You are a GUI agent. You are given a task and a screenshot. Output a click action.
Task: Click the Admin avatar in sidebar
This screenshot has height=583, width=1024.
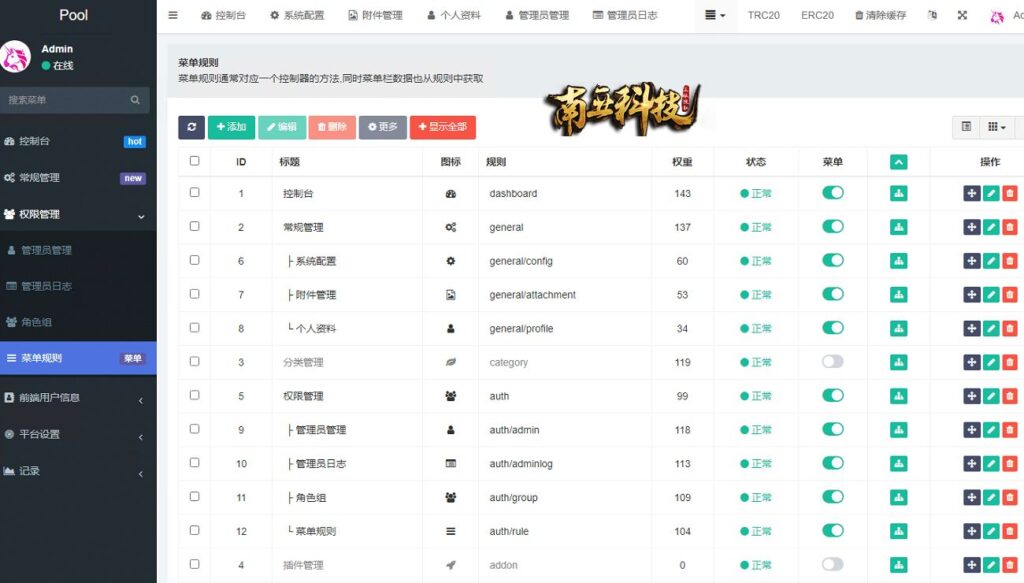point(15,57)
